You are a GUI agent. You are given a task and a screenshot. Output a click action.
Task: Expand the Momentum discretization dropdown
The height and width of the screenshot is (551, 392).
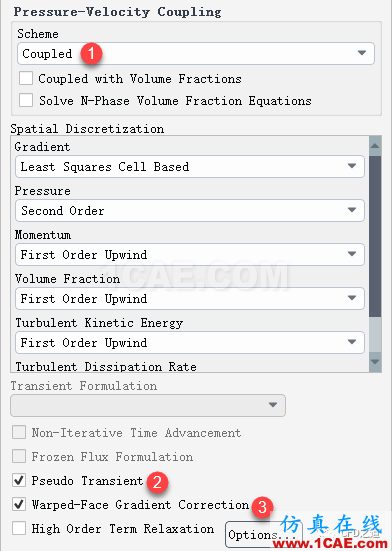pos(190,254)
